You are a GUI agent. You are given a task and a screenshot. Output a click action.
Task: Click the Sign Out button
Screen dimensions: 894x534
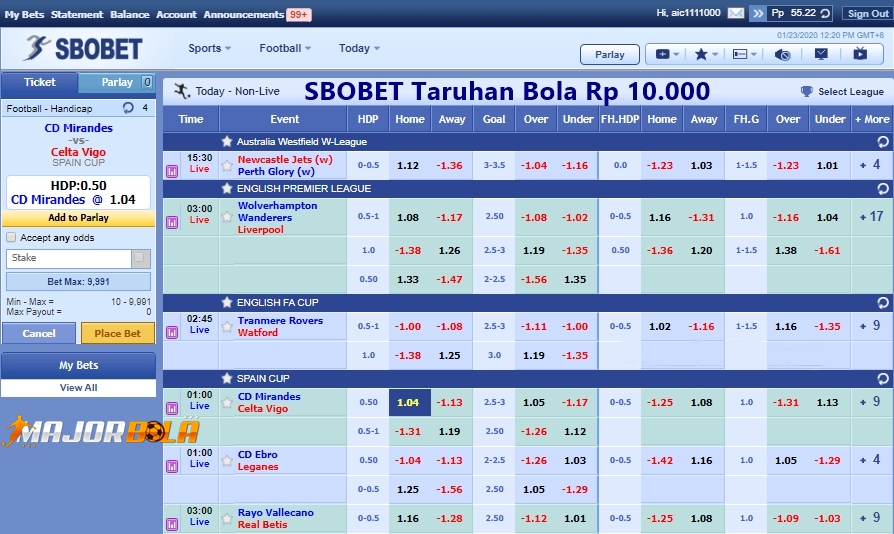pyautogui.click(x=867, y=14)
